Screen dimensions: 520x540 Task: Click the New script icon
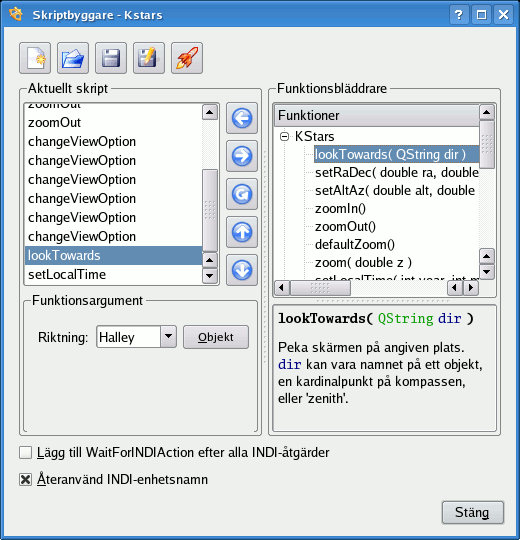click(35, 58)
